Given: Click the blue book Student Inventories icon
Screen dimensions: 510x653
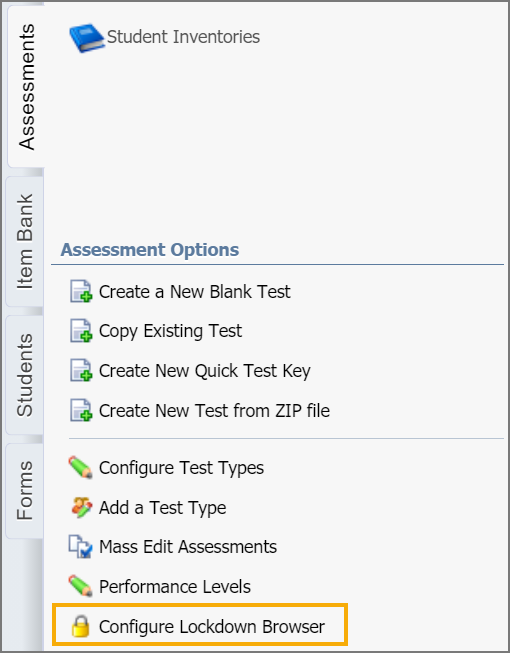Looking at the screenshot, I should coord(86,37).
